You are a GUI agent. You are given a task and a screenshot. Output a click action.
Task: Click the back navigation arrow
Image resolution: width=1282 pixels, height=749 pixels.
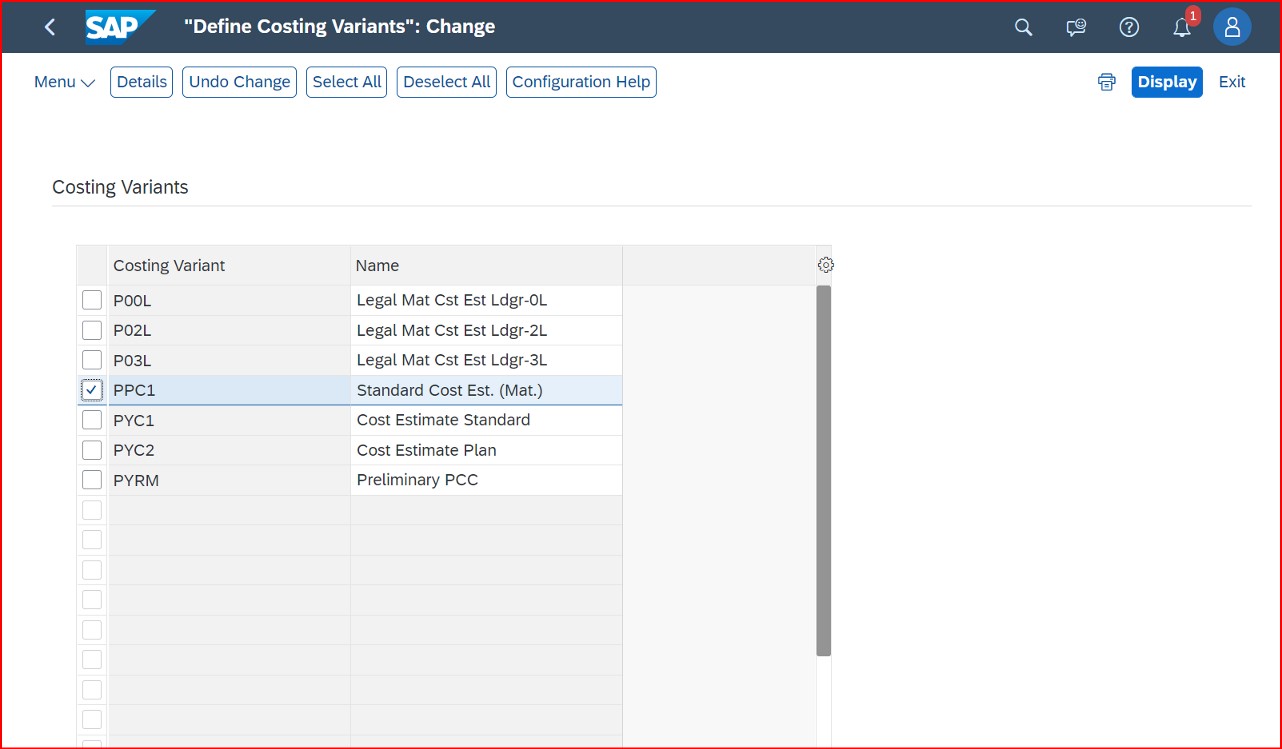pos(49,27)
